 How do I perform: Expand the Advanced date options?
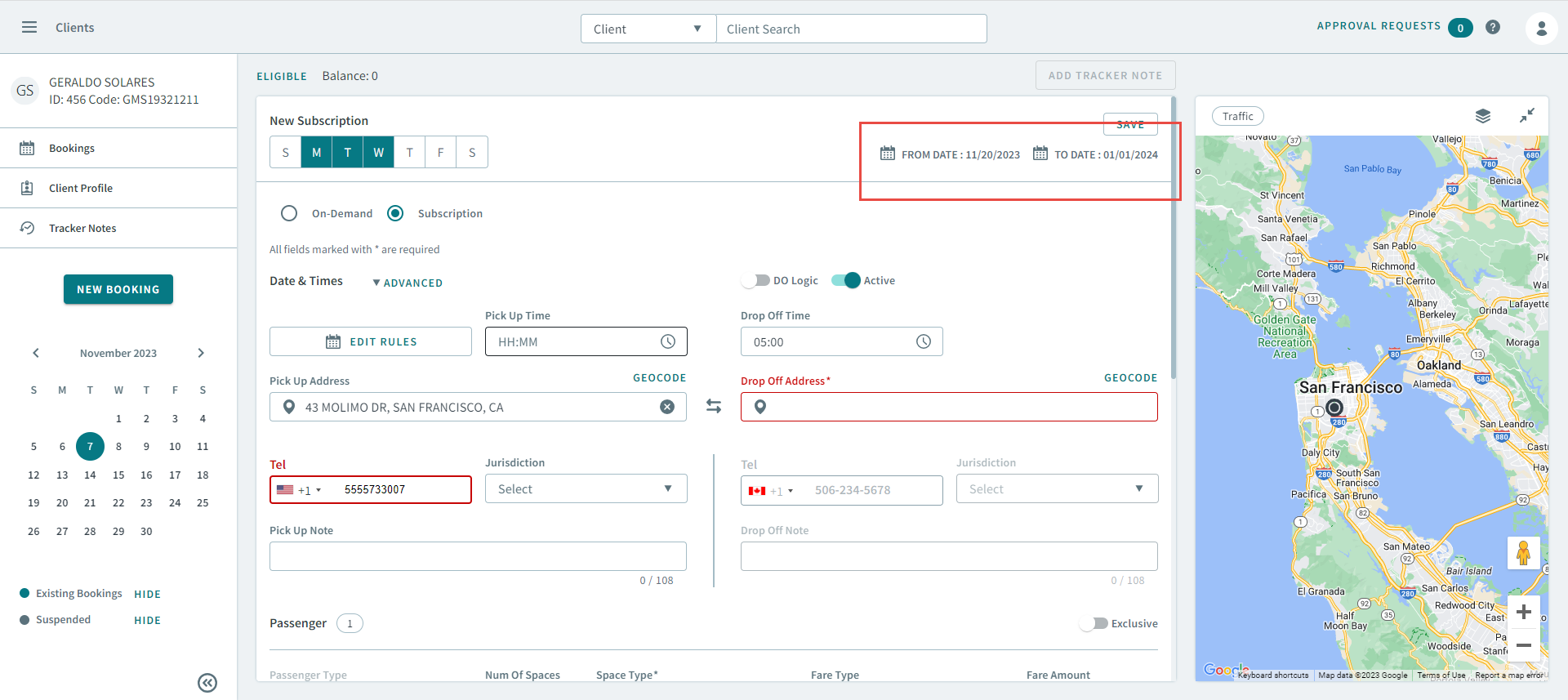tap(408, 283)
